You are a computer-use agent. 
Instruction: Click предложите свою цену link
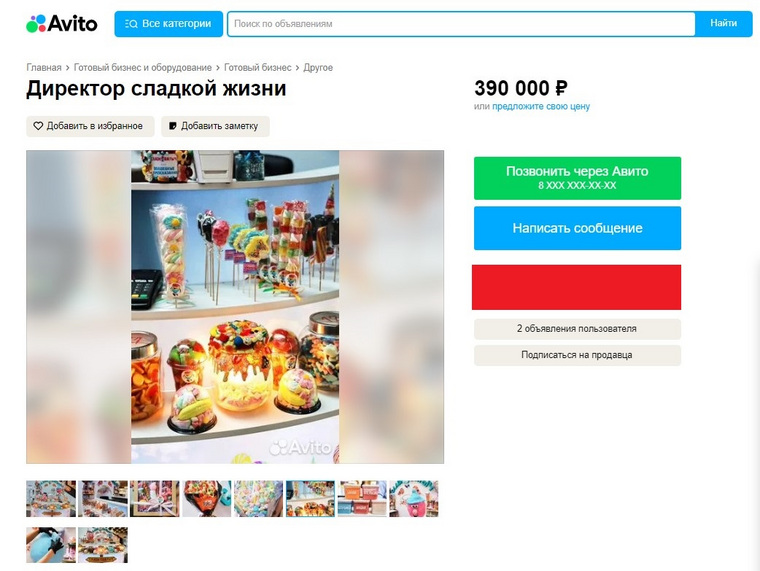tap(541, 106)
